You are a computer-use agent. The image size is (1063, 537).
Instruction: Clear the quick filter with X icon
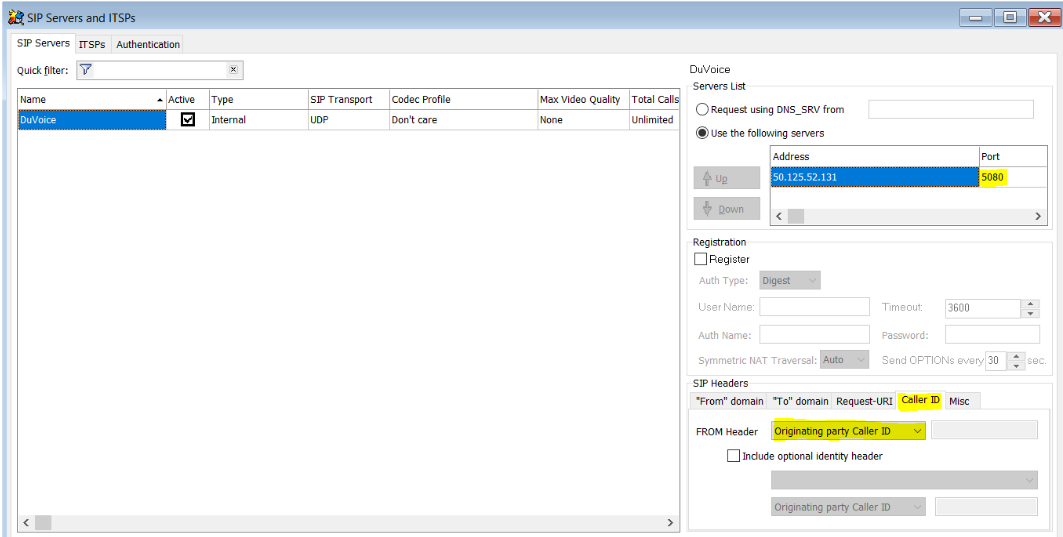tap(233, 70)
